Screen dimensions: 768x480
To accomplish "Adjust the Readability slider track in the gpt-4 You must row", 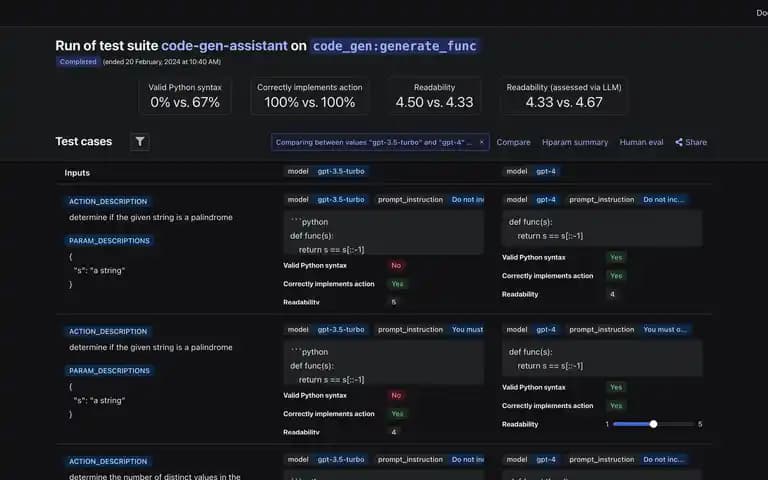I will click(x=653, y=424).
